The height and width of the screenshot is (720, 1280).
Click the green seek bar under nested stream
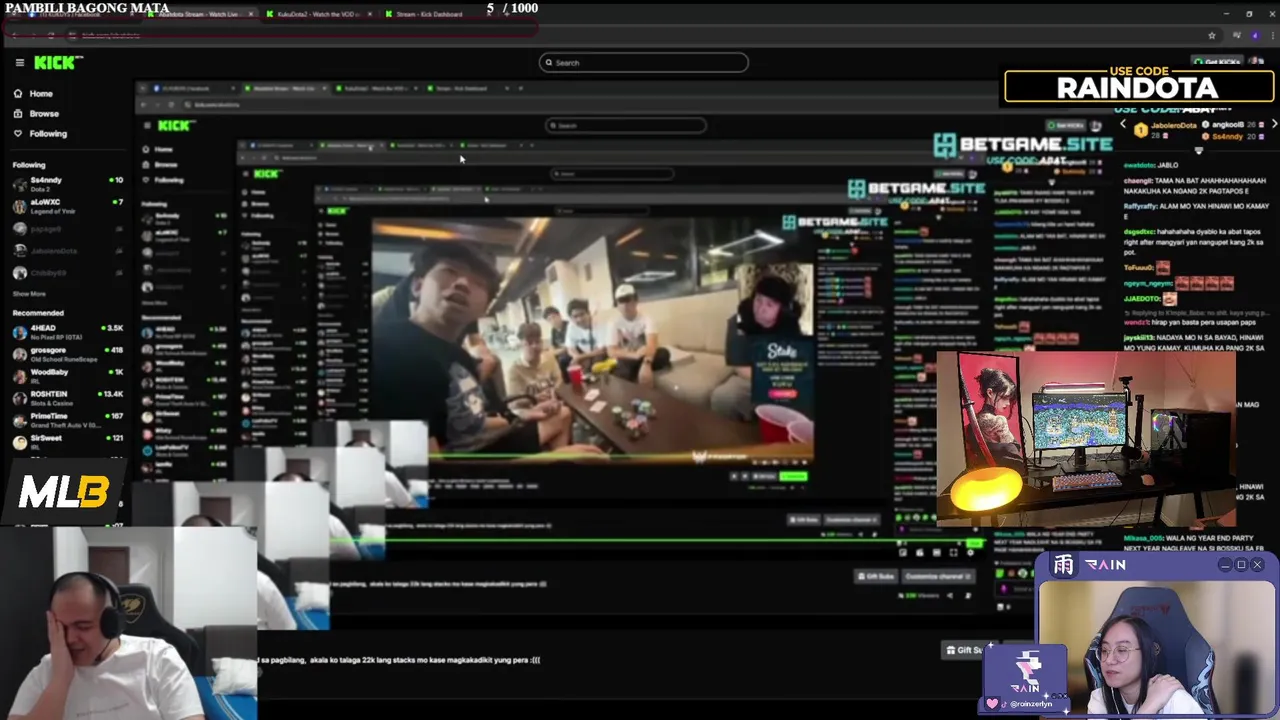point(660,541)
